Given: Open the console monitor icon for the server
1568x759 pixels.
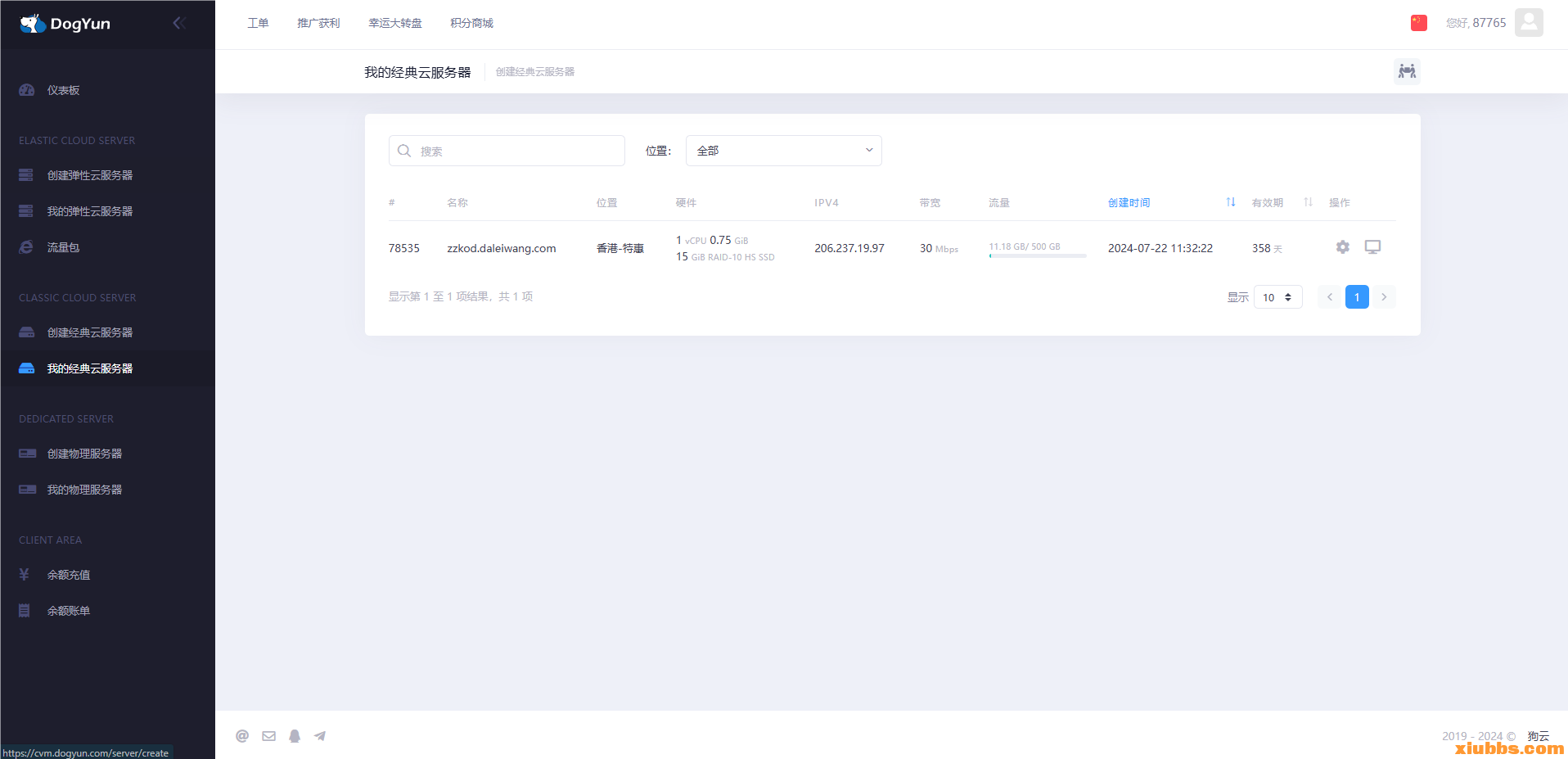Looking at the screenshot, I should point(1372,247).
